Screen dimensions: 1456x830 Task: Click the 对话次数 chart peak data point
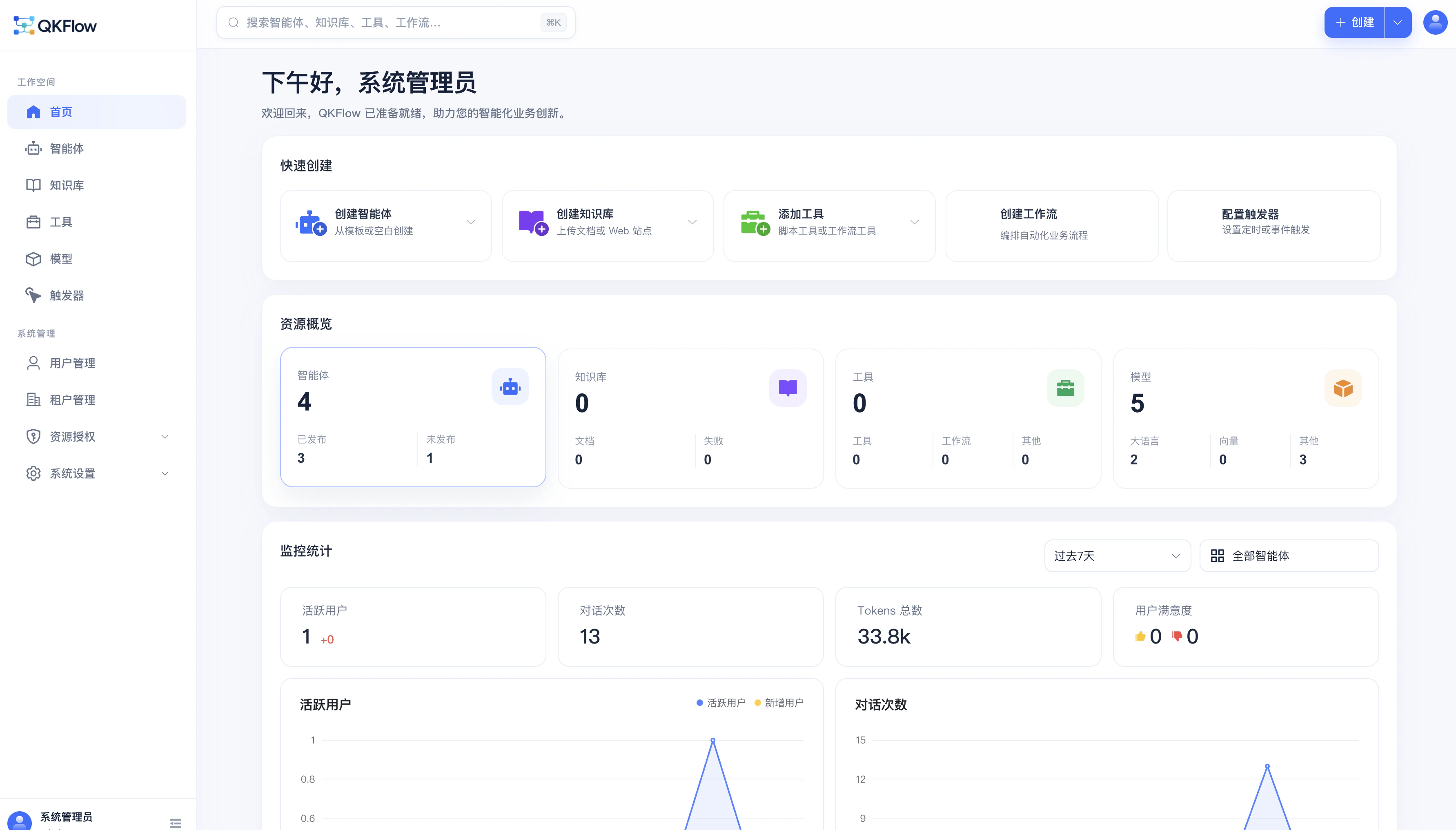coord(1267,766)
